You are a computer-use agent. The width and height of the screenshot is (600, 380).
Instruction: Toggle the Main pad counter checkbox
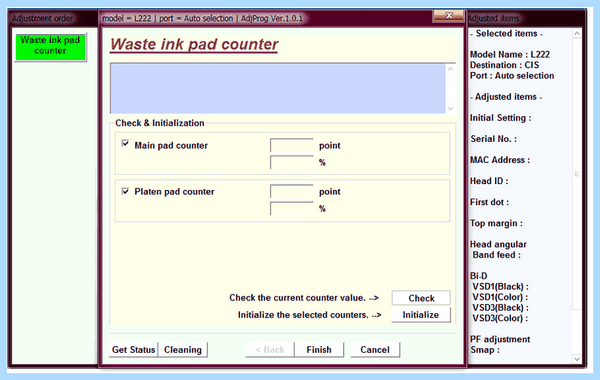[125, 144]
